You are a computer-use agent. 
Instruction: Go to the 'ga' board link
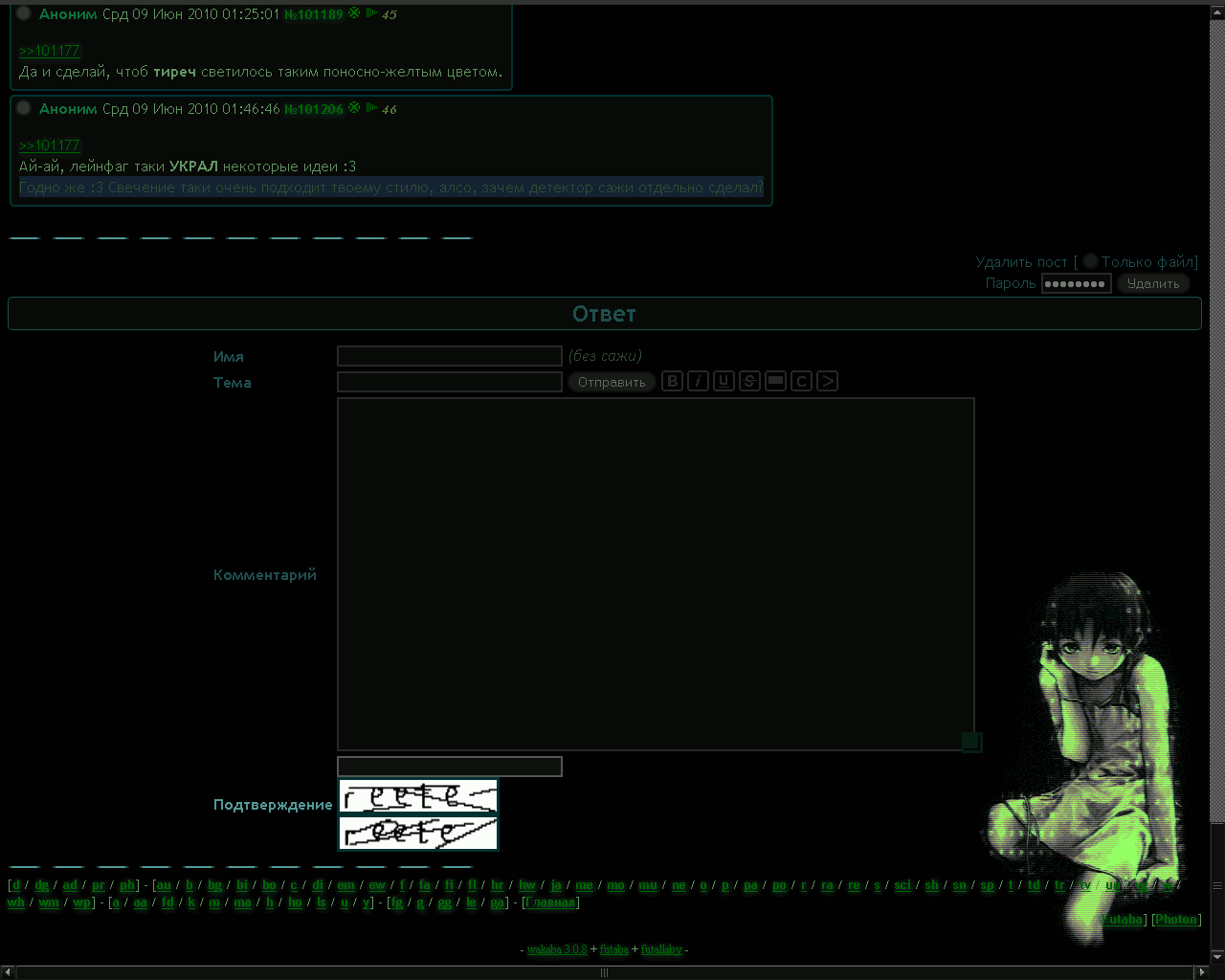coord(498,902)
